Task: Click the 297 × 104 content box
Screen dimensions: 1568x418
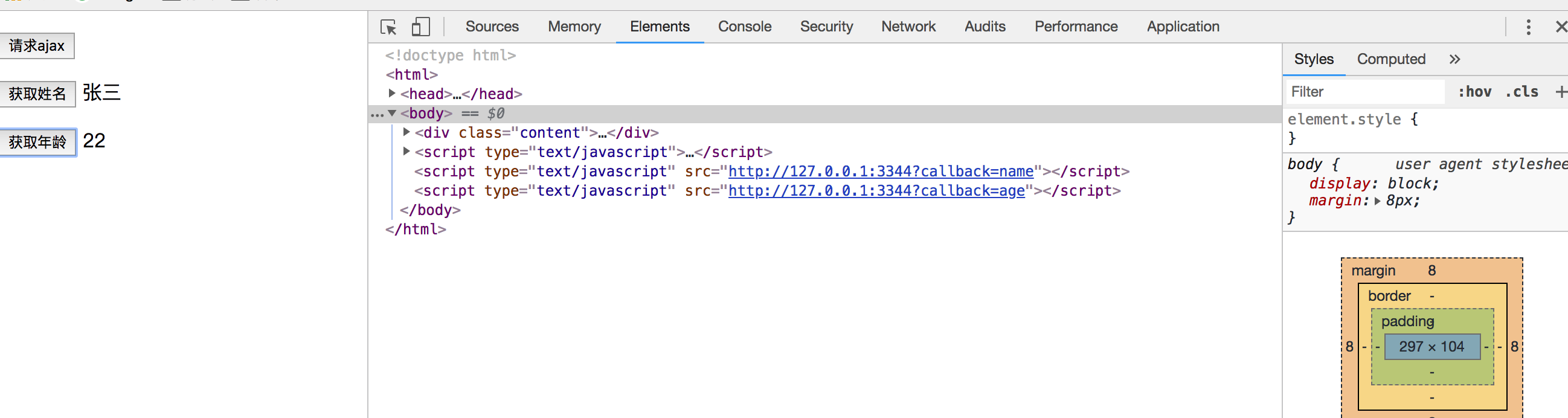Action: (1431, 347)
